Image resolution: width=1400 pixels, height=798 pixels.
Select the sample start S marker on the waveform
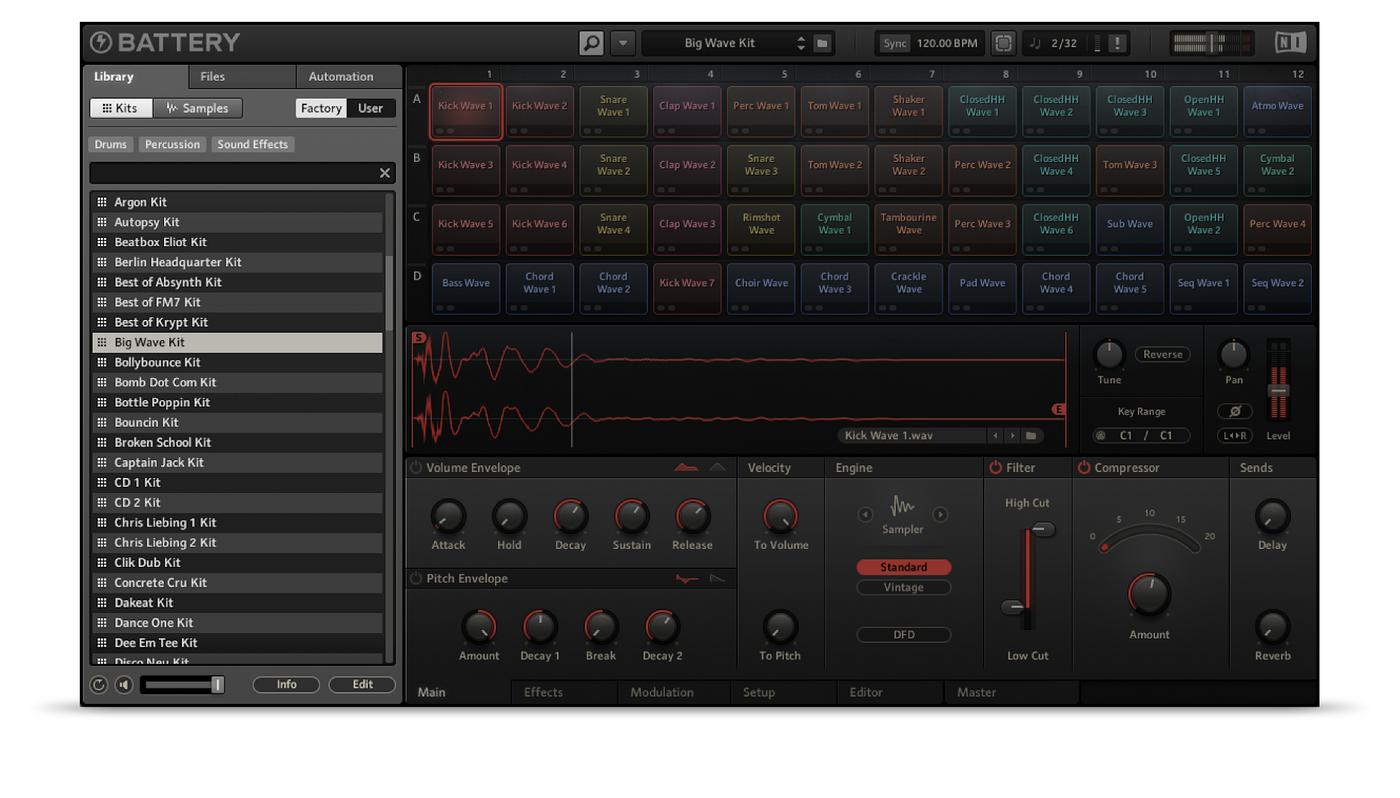418,338
